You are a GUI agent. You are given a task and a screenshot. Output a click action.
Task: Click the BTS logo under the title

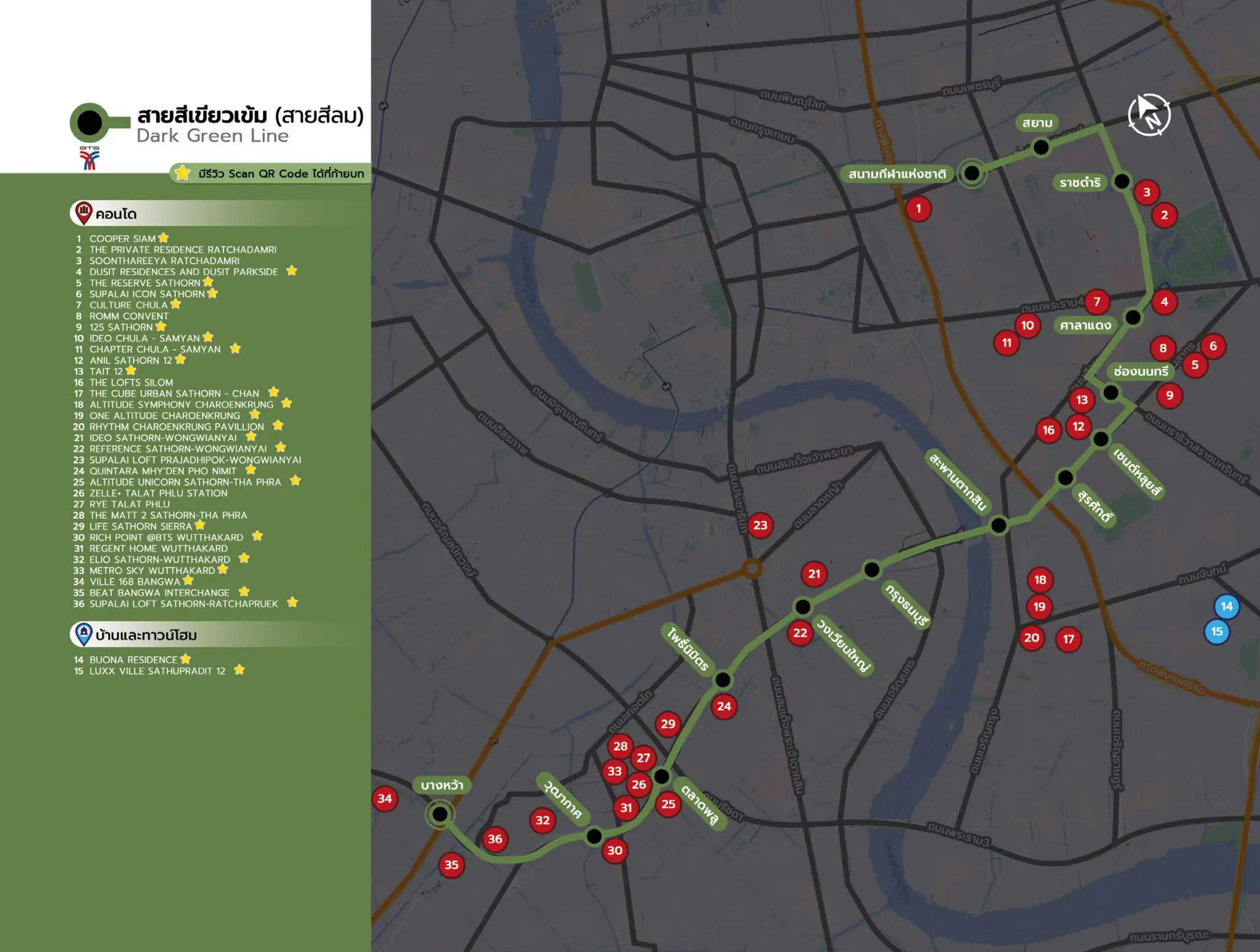click(x=89, y=158)
